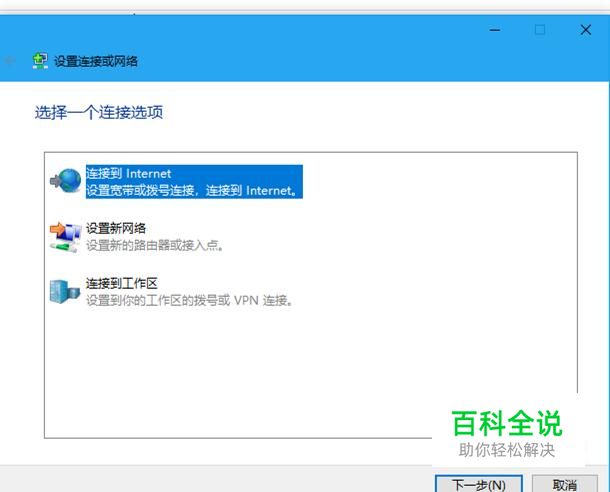Click the globe icon for 连接到 Internet
The height and width of the screenshot is (492, 610).
pos(65,180)
